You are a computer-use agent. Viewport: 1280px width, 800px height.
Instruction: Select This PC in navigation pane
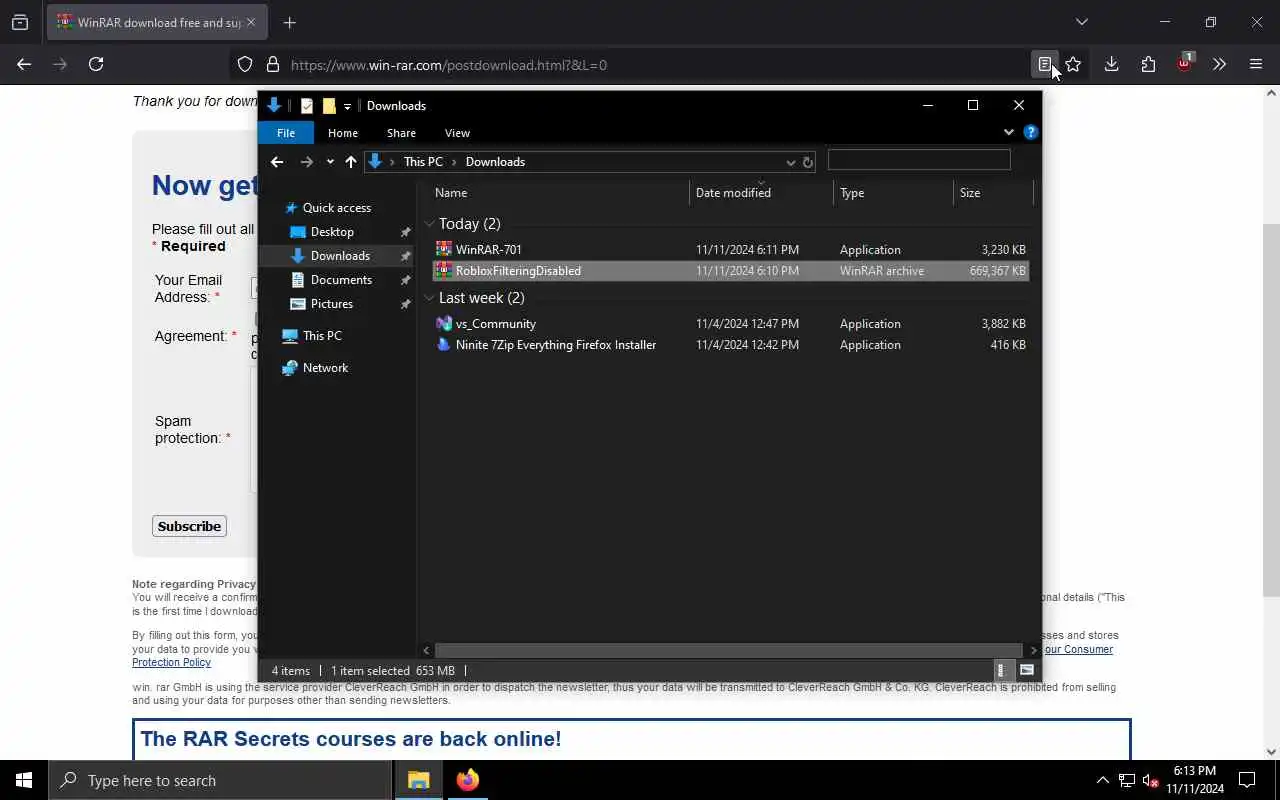pos(322,336)
